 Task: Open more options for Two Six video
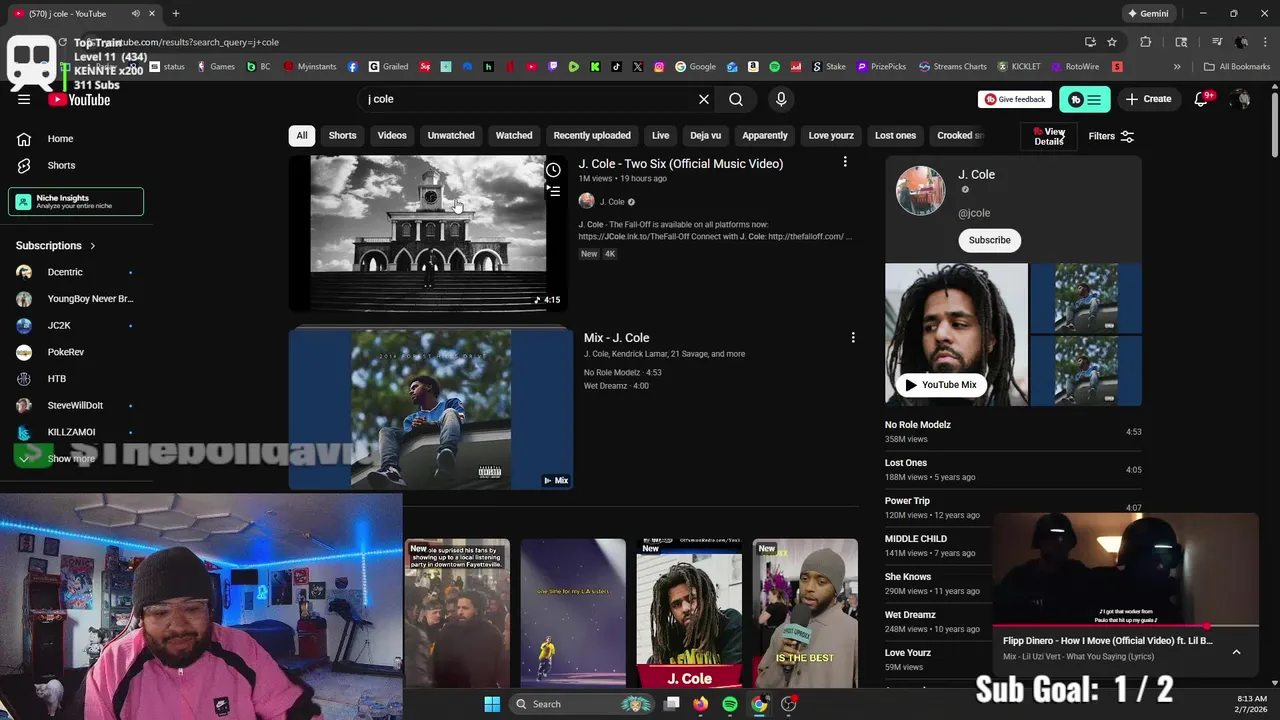pyautogui.click(x=845, y=162)
